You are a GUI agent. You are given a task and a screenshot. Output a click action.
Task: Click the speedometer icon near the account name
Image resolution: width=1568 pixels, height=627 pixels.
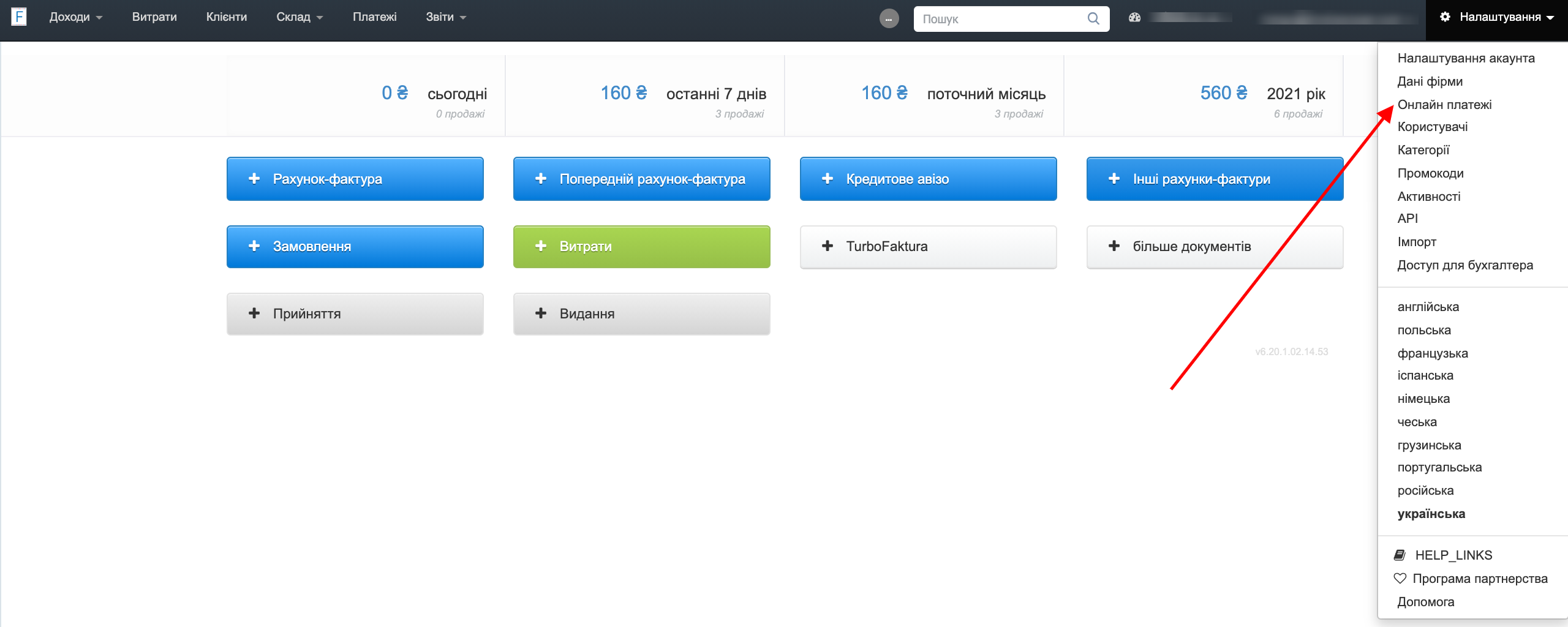(x=1135, y=17)
